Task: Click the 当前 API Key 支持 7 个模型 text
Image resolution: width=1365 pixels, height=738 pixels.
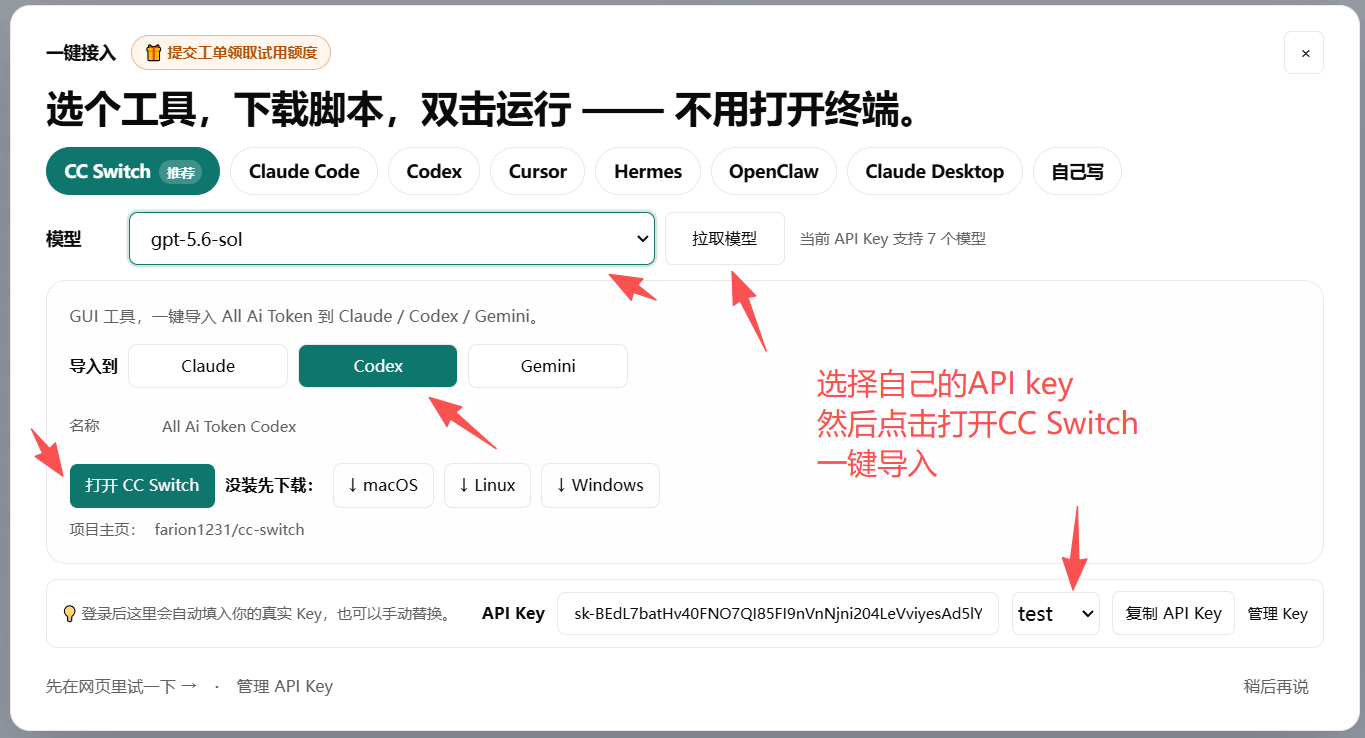Action: 893,239
